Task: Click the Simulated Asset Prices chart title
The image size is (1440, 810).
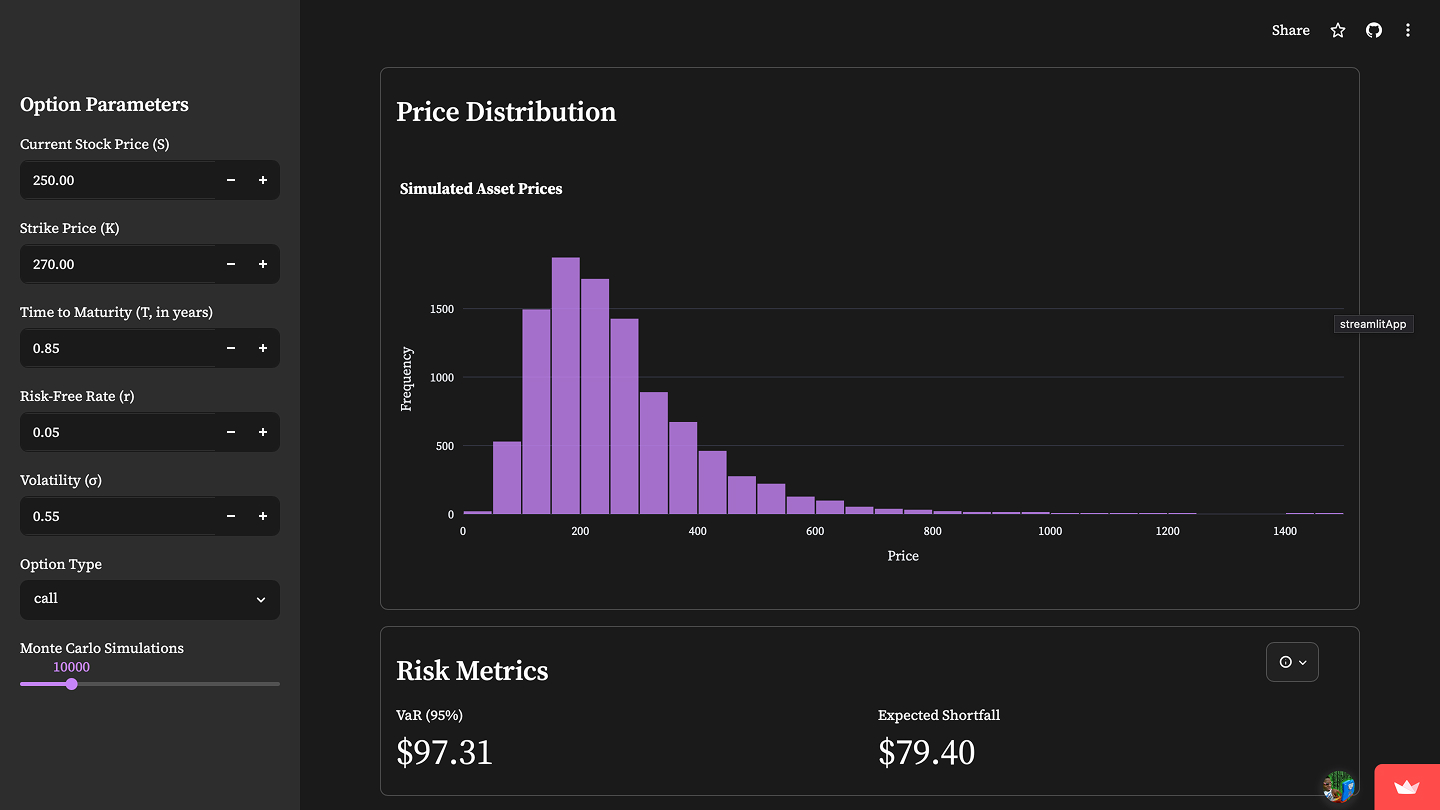Action: coord(481,188)
